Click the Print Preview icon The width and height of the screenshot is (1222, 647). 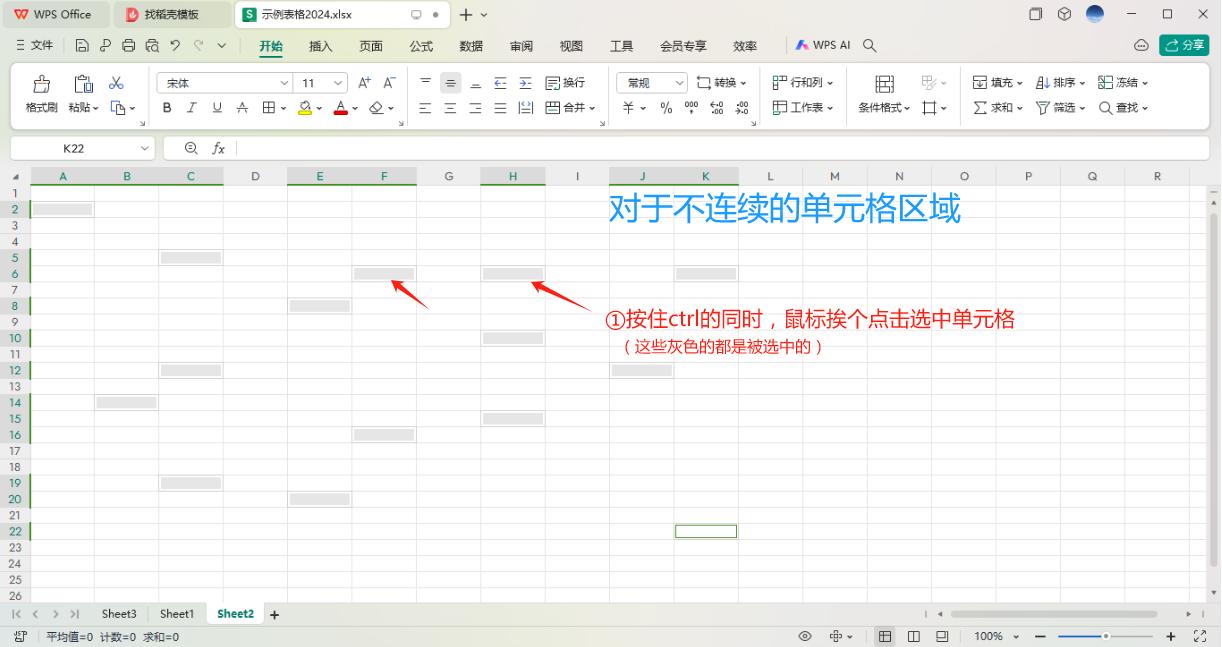[x=151, y=46]
